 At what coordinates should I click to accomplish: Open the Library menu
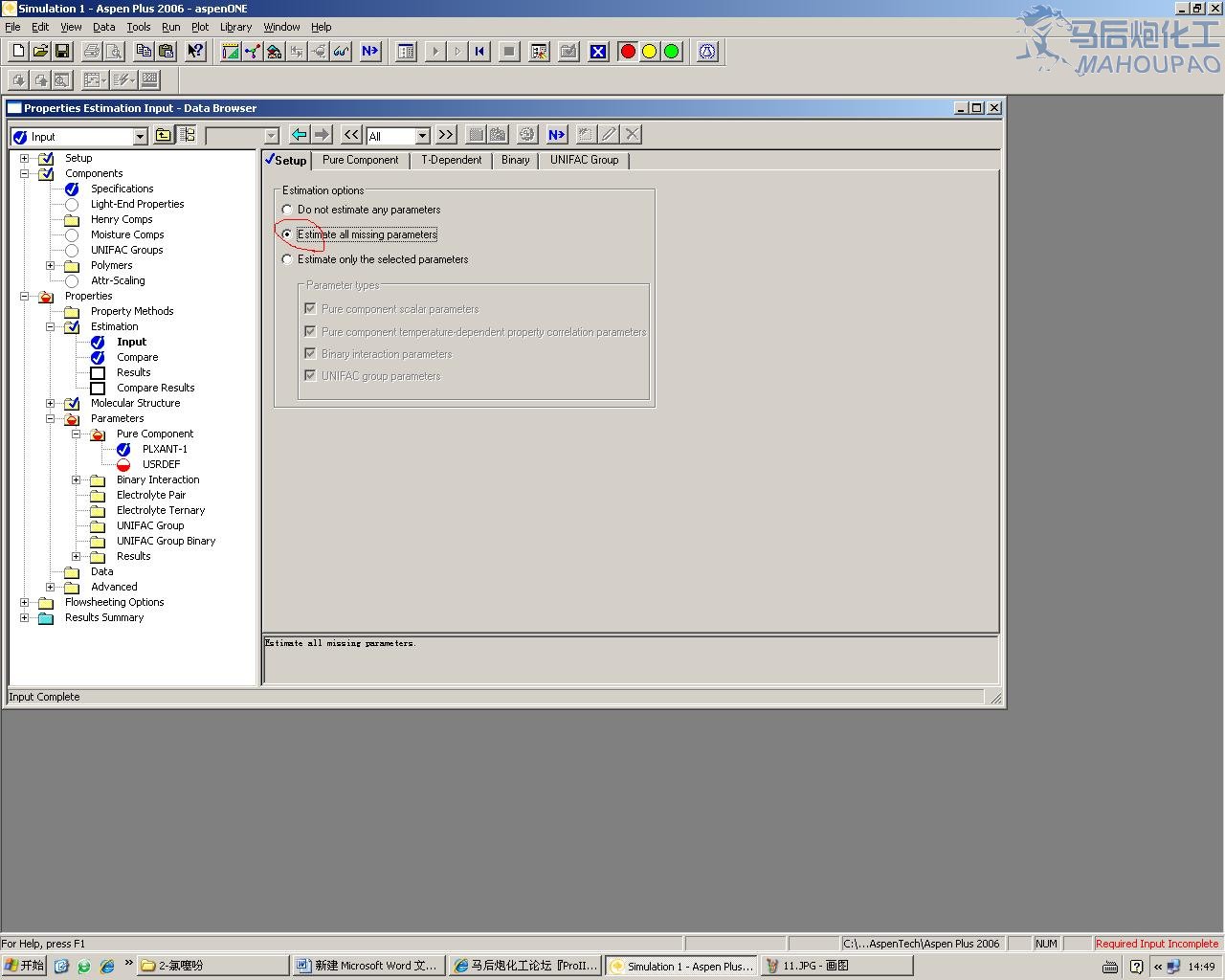tap(235, 27)
